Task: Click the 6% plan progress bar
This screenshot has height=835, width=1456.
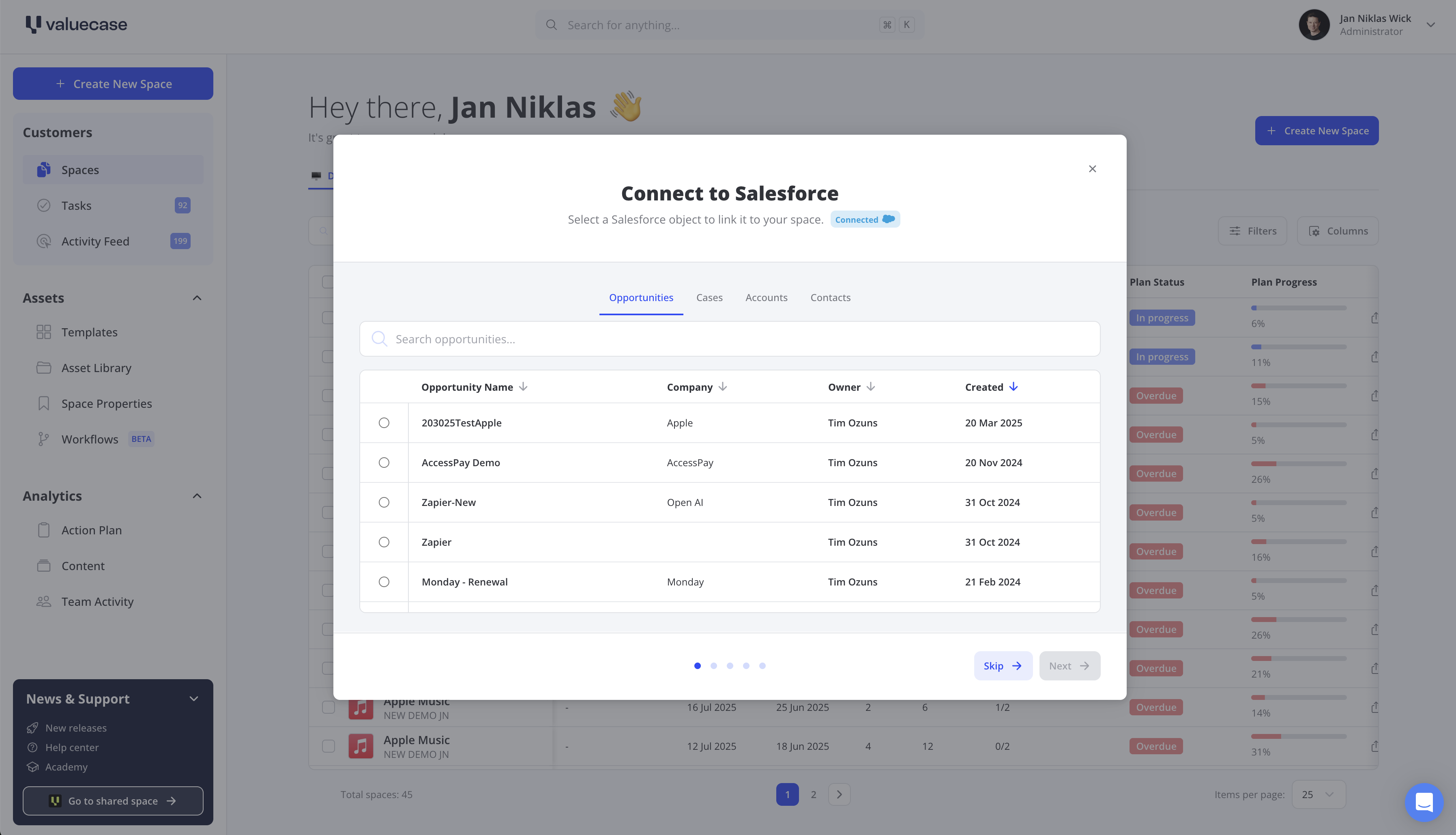Action: point(1298,308)
